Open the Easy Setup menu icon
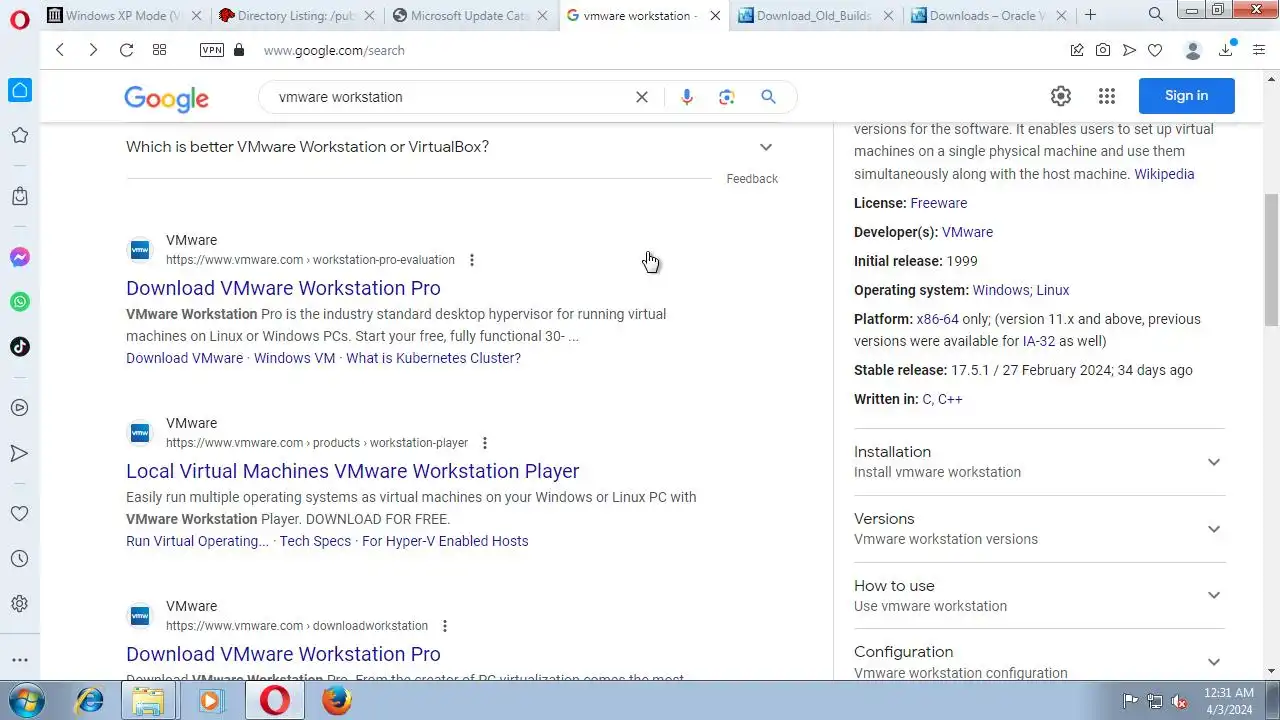This screenshot has height=720, width=1280. [1259, 50]
